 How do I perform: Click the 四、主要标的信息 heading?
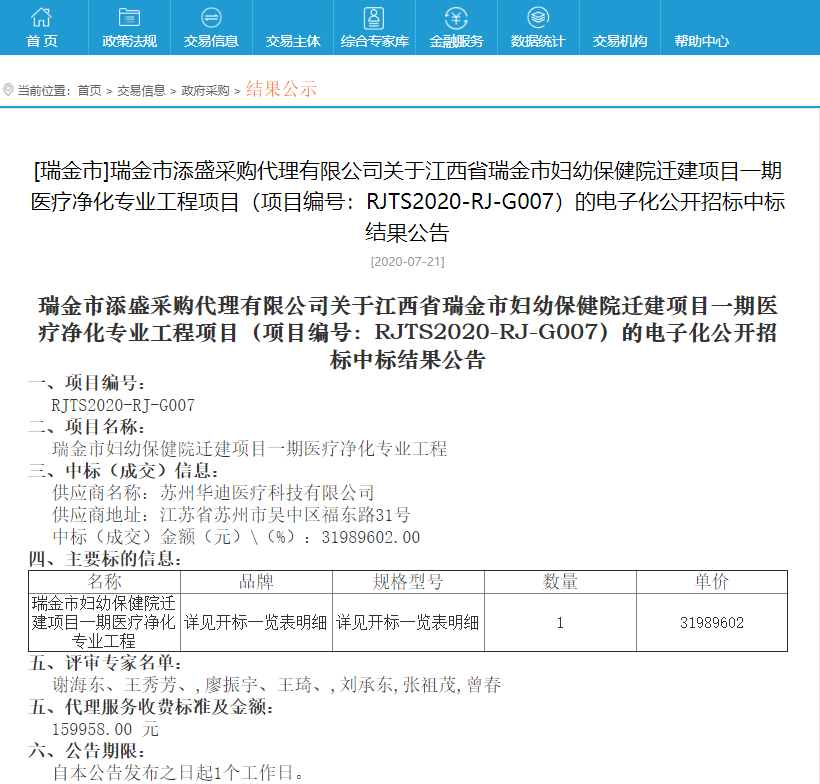(105, 559)
